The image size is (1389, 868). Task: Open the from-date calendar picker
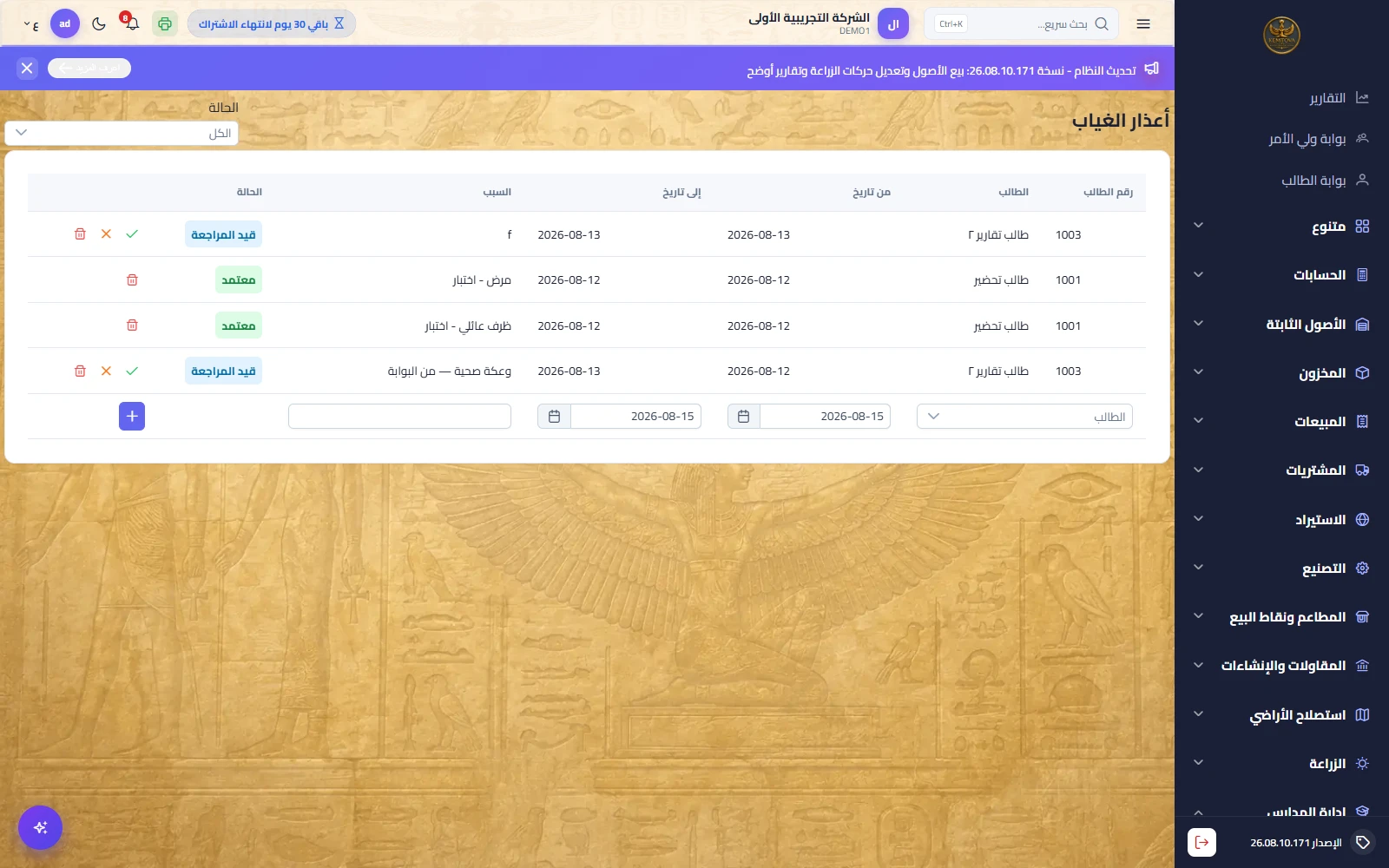point(743,416)
